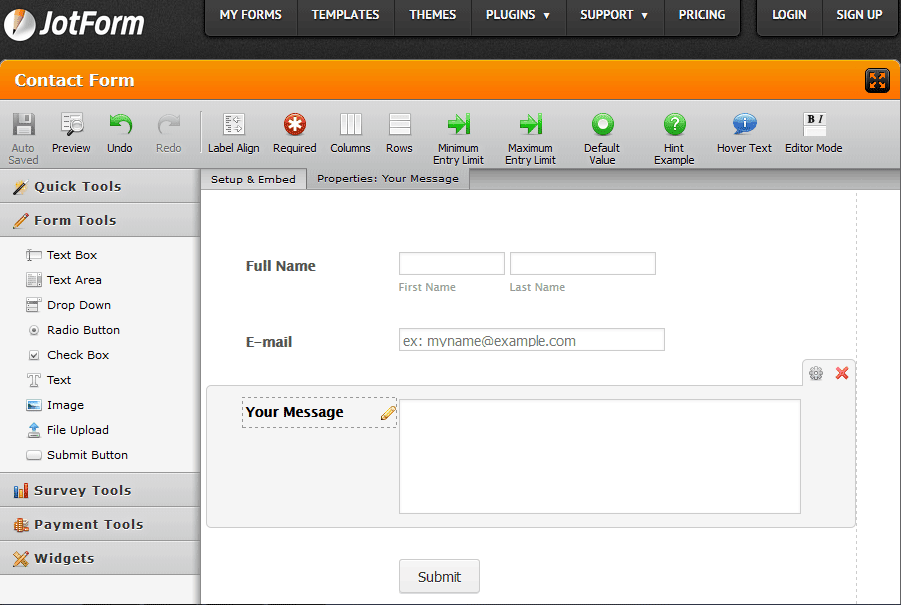Image resolution: width=901 pixels, height=605 pixels.
Task: Go to My Forms
Action: (x=251, y=16)
